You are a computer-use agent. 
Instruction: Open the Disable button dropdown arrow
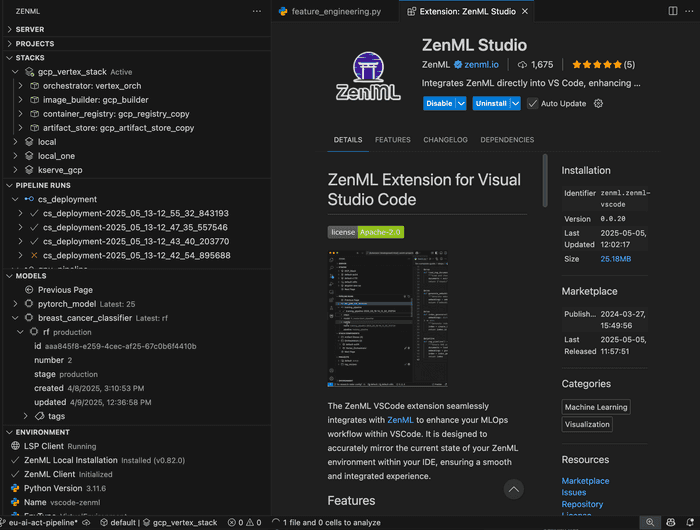pos(461,104)
